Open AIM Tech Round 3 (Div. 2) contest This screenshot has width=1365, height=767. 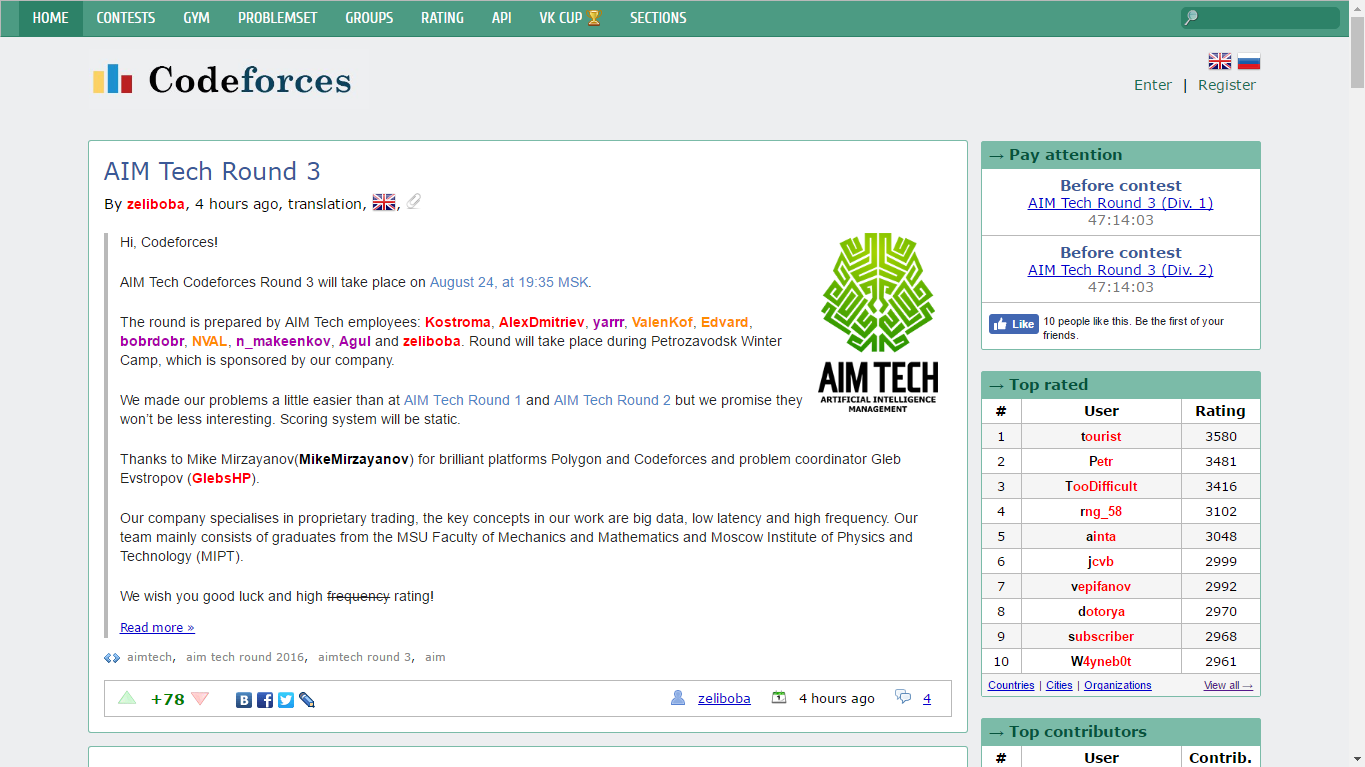coord(1121,270)
